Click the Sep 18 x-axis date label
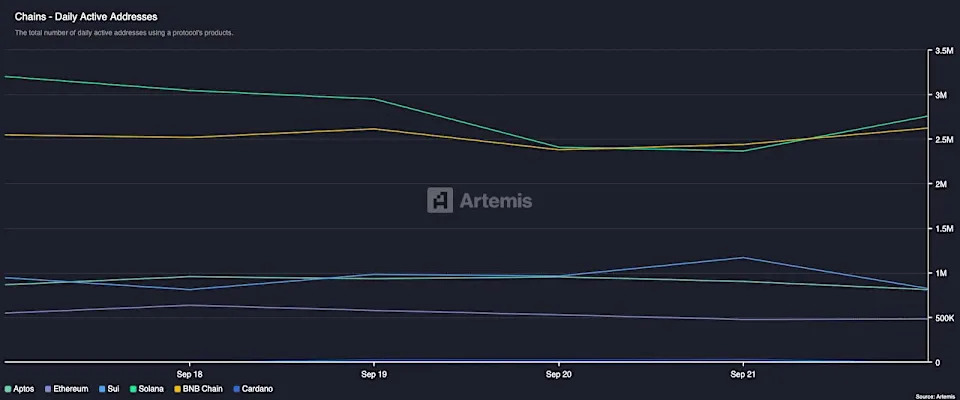This screenshot has width=960, height=400. tap(189, 373)
